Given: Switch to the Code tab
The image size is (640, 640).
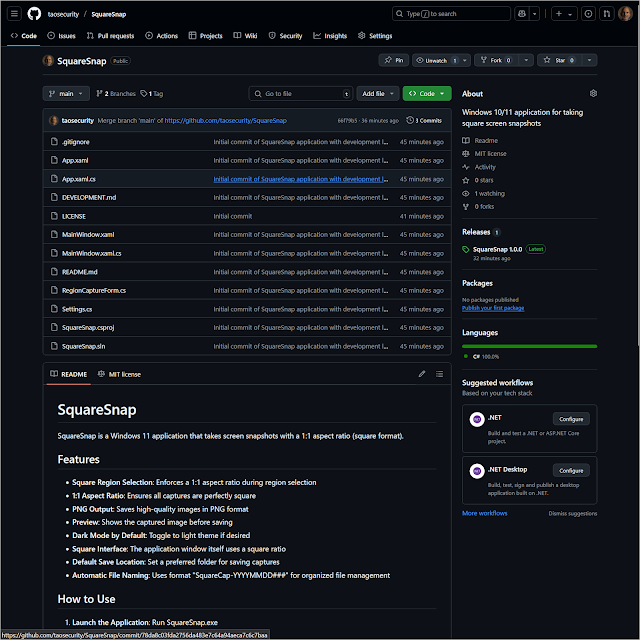Looking at the screenshot, I should [24, 36].
